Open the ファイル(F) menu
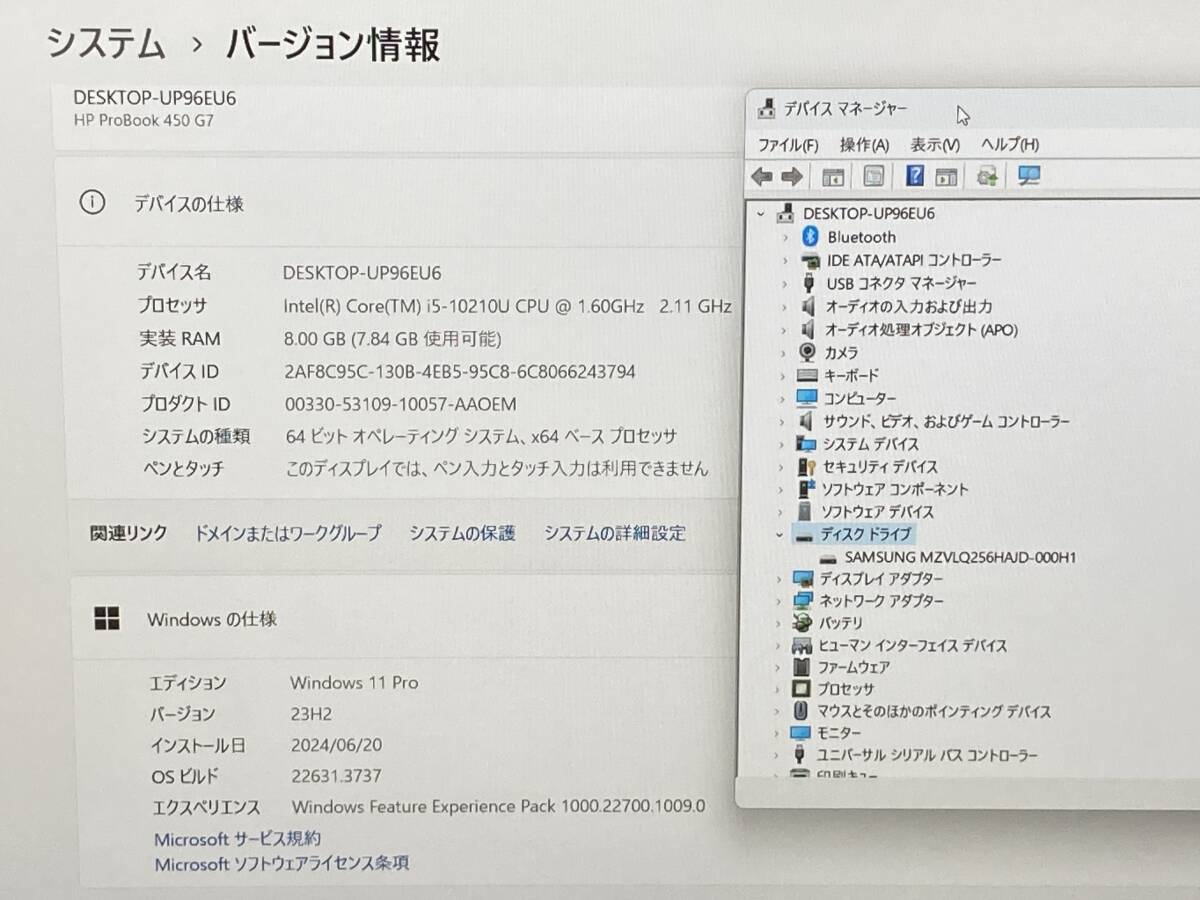Screen dimensions: 1200x900 pos(788,145)
